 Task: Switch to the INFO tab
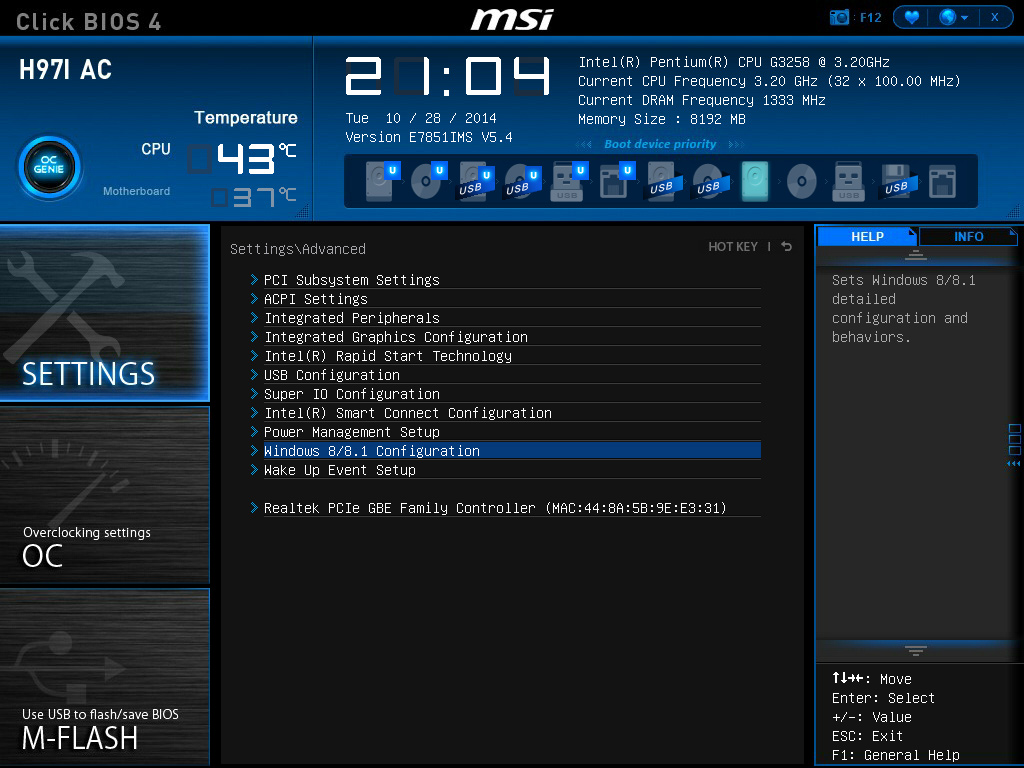tap(968, 237)
